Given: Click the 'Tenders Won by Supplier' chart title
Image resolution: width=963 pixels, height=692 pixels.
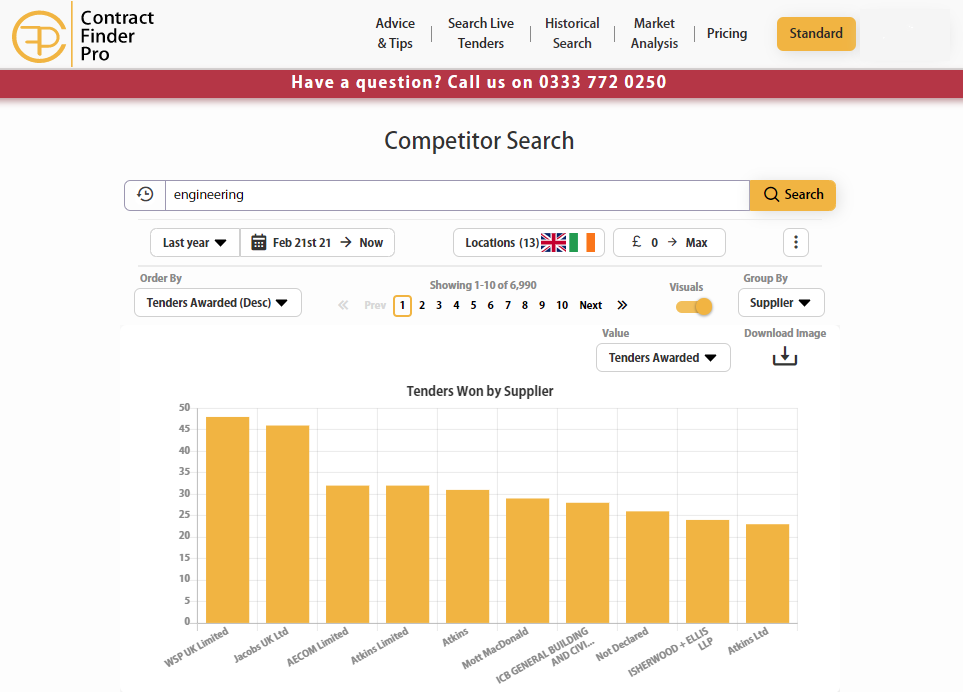Looking at the screenshot, I should click(480, 391).
